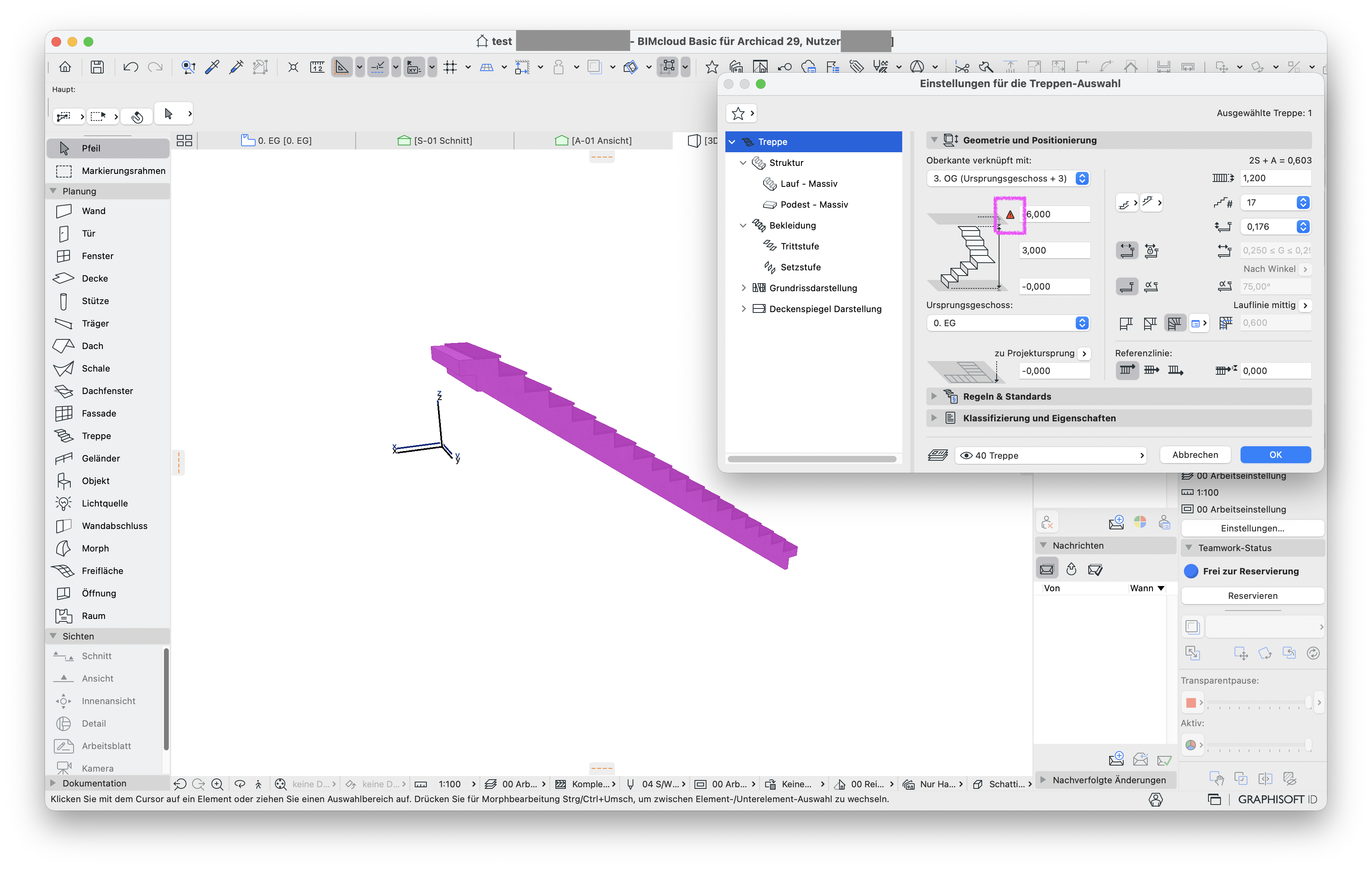Screen dimensions: 1372x870
Task: Click the Abbrechen button
Action: (1195, 455)
